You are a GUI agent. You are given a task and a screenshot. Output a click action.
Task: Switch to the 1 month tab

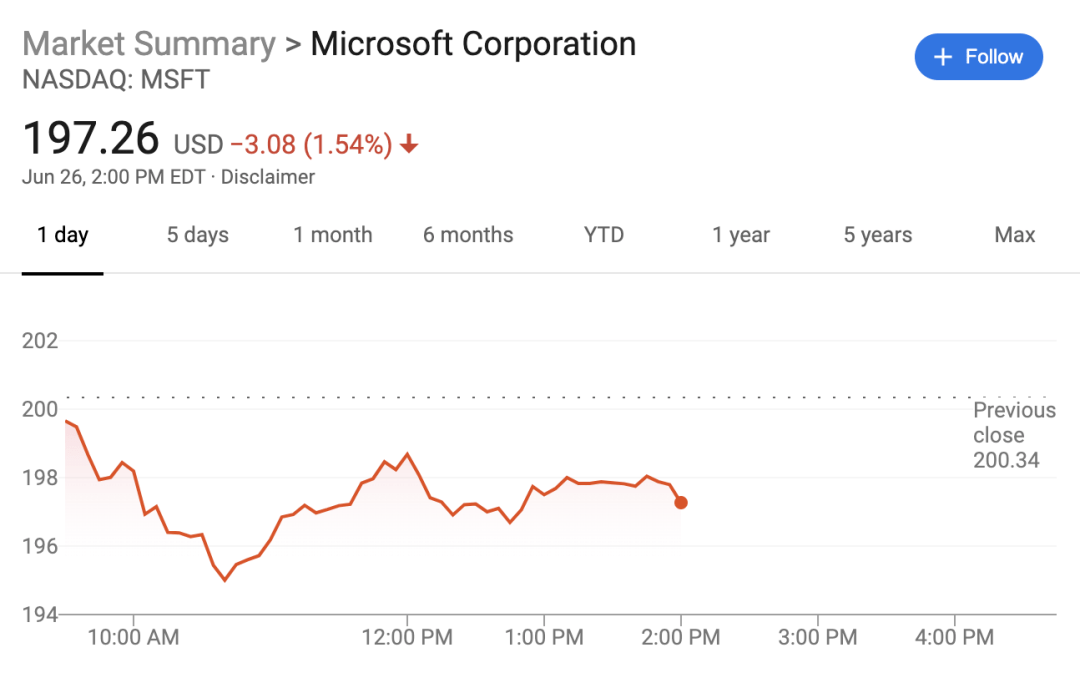(332, 235)
